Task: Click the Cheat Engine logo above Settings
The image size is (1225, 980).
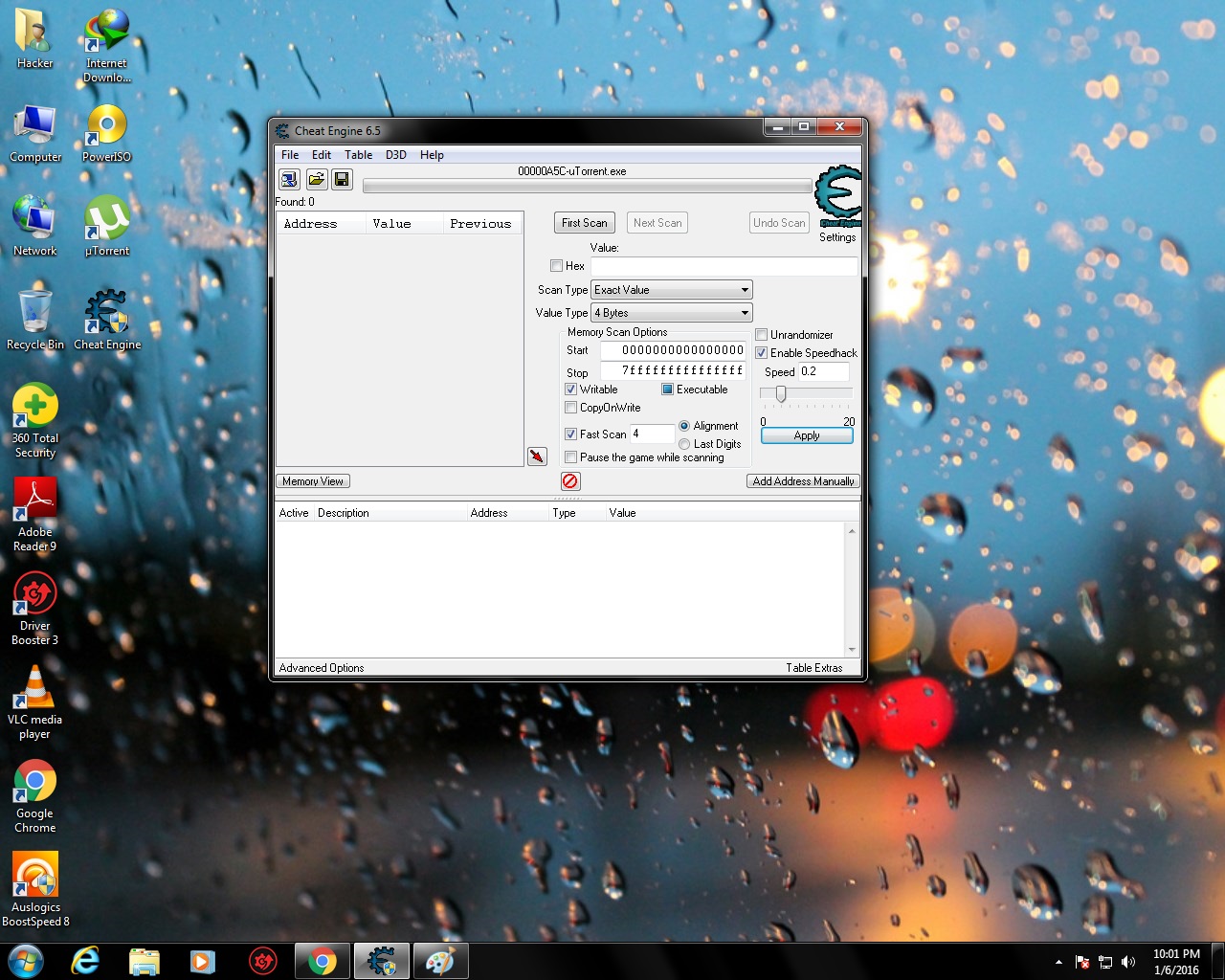Action: 837,196
